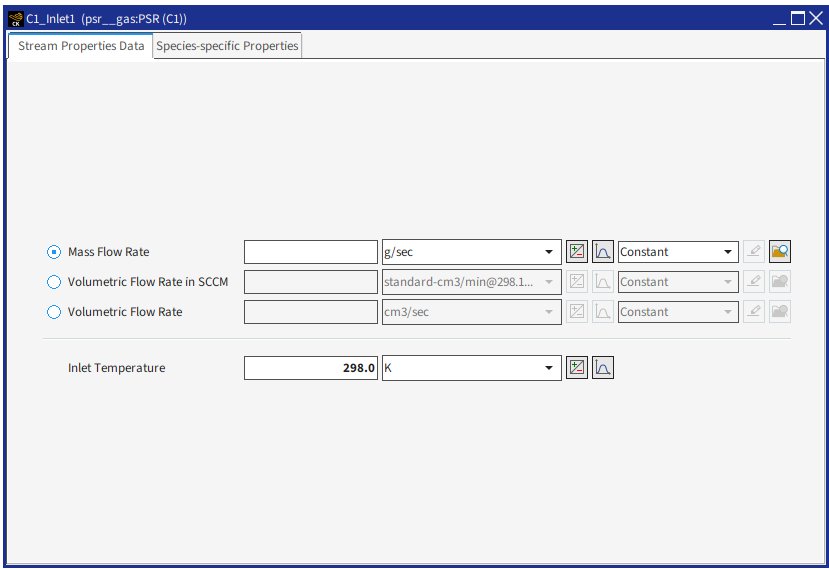Open standard-cm3/min unit dropdown for SCCM

click(472, 282)
